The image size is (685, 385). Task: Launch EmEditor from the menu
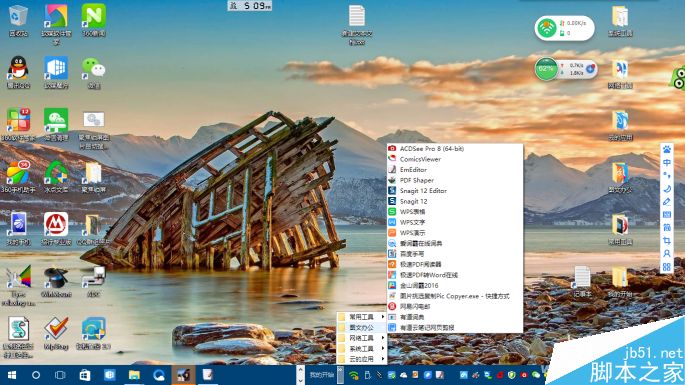(x=455, y=170)
